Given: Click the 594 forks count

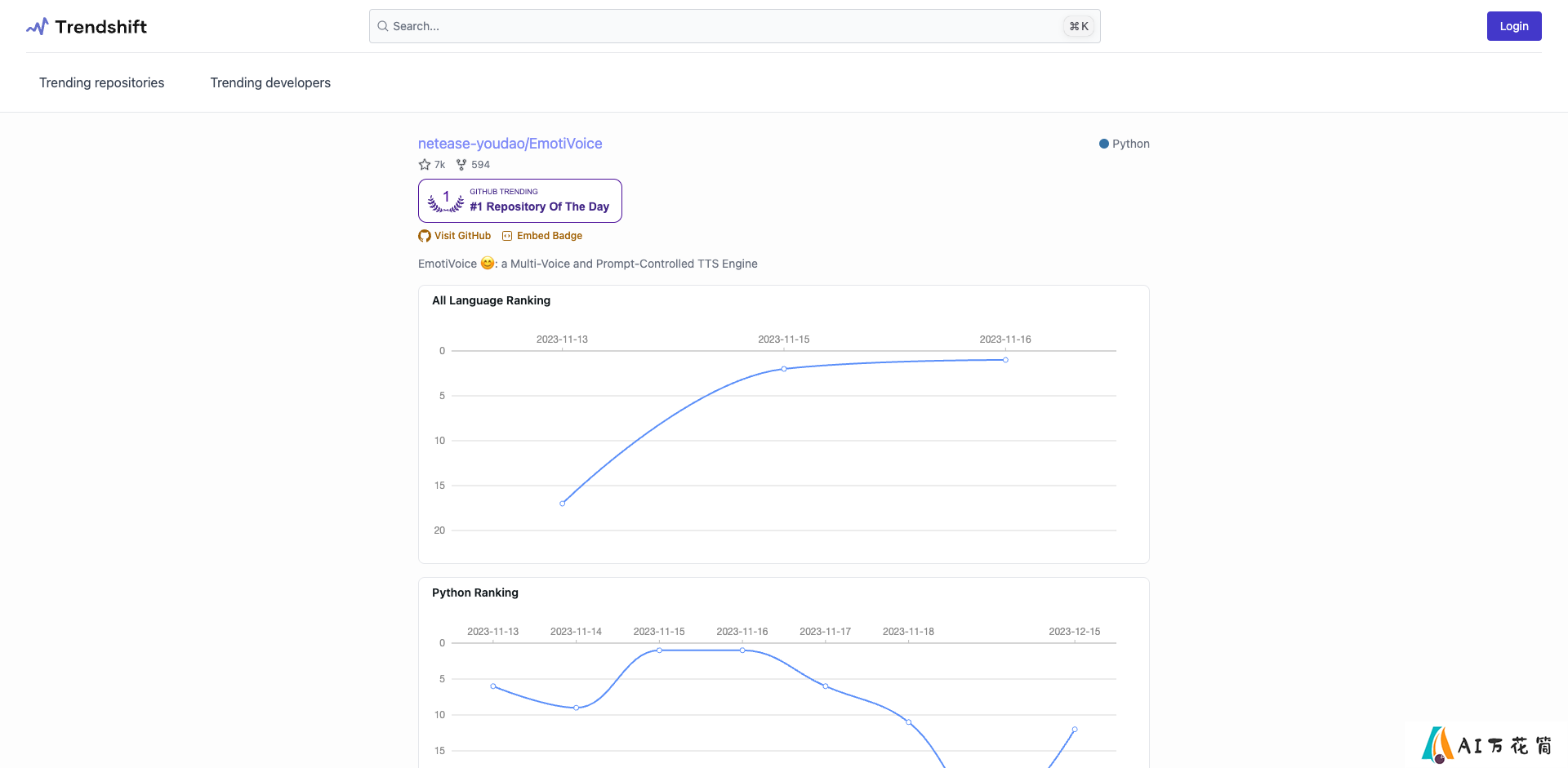Looking at the screenshot, I should coord(480,165).
